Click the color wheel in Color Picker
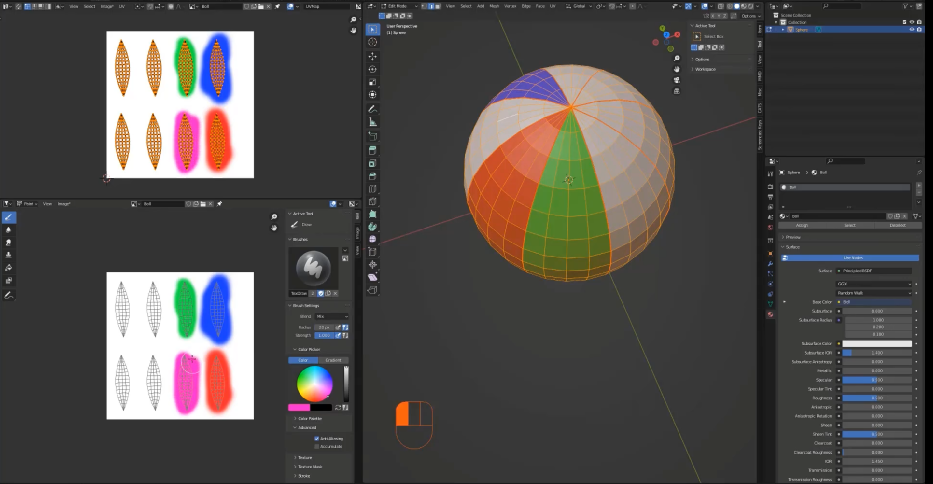The width and height of the screenshot is (933, 484). (314, 383)
